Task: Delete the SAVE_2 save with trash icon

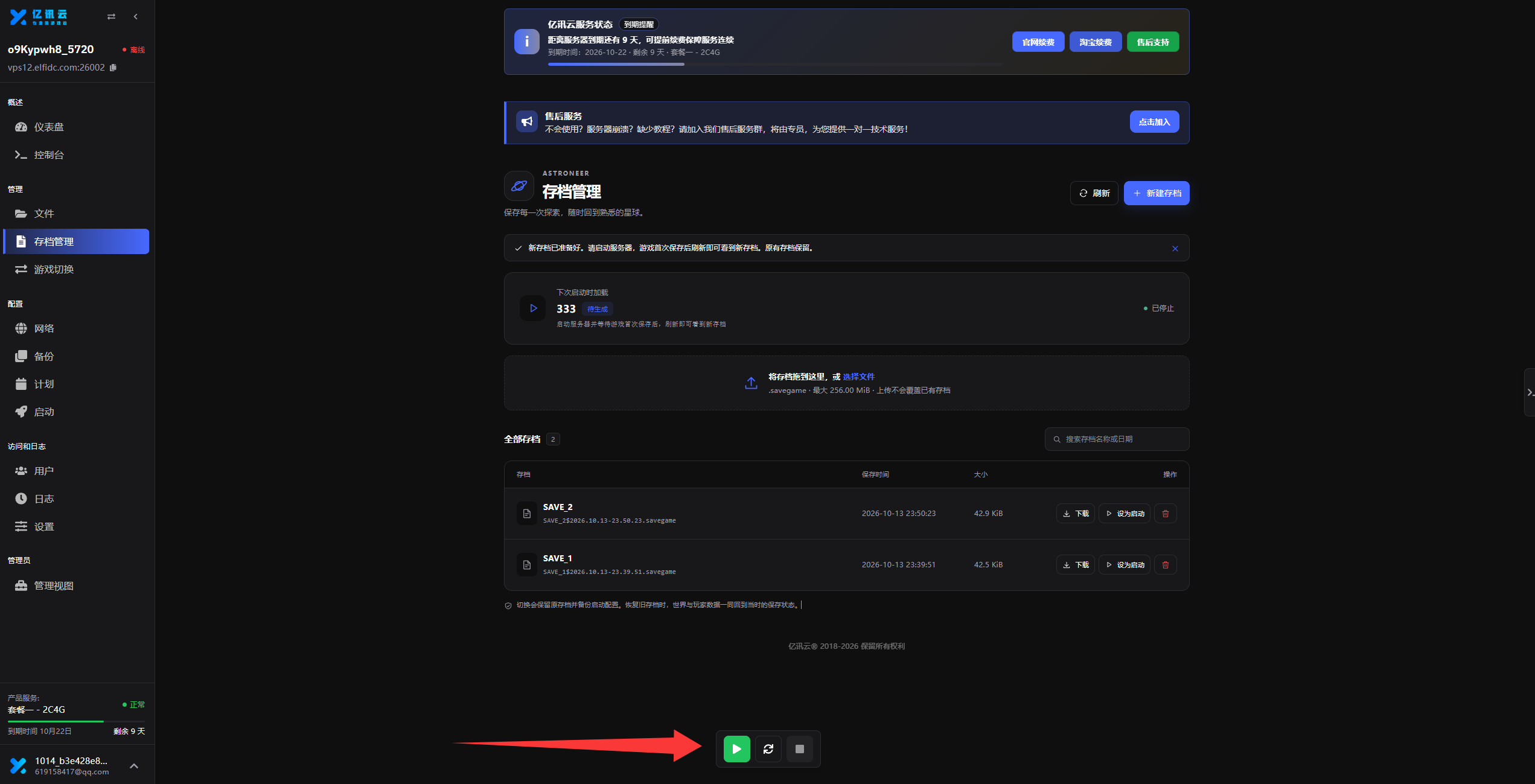Action: pyautogui.click(x=1166, y=514)
